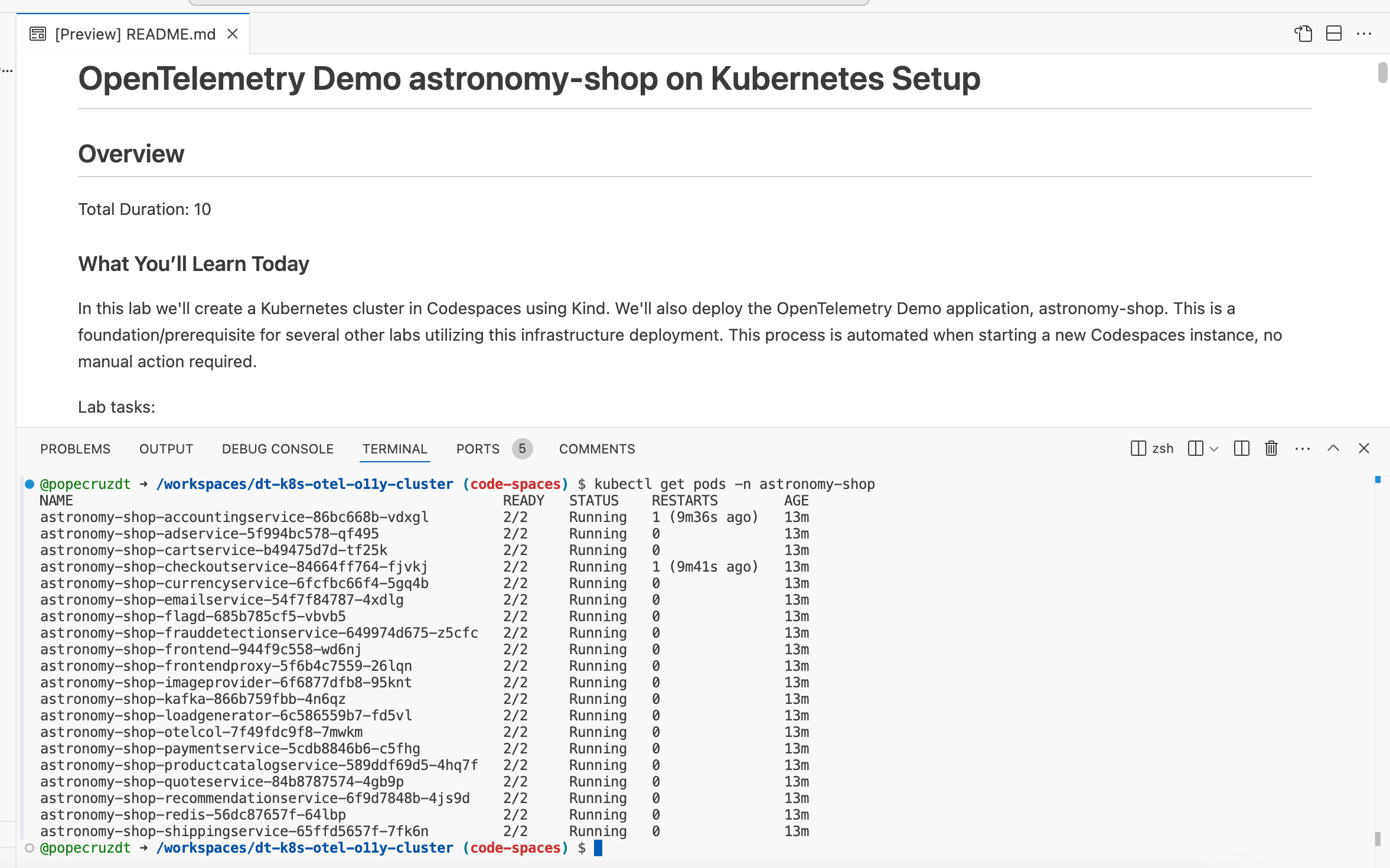Click the terminal input cursor

pyautogui.click(x=598, y=848)
